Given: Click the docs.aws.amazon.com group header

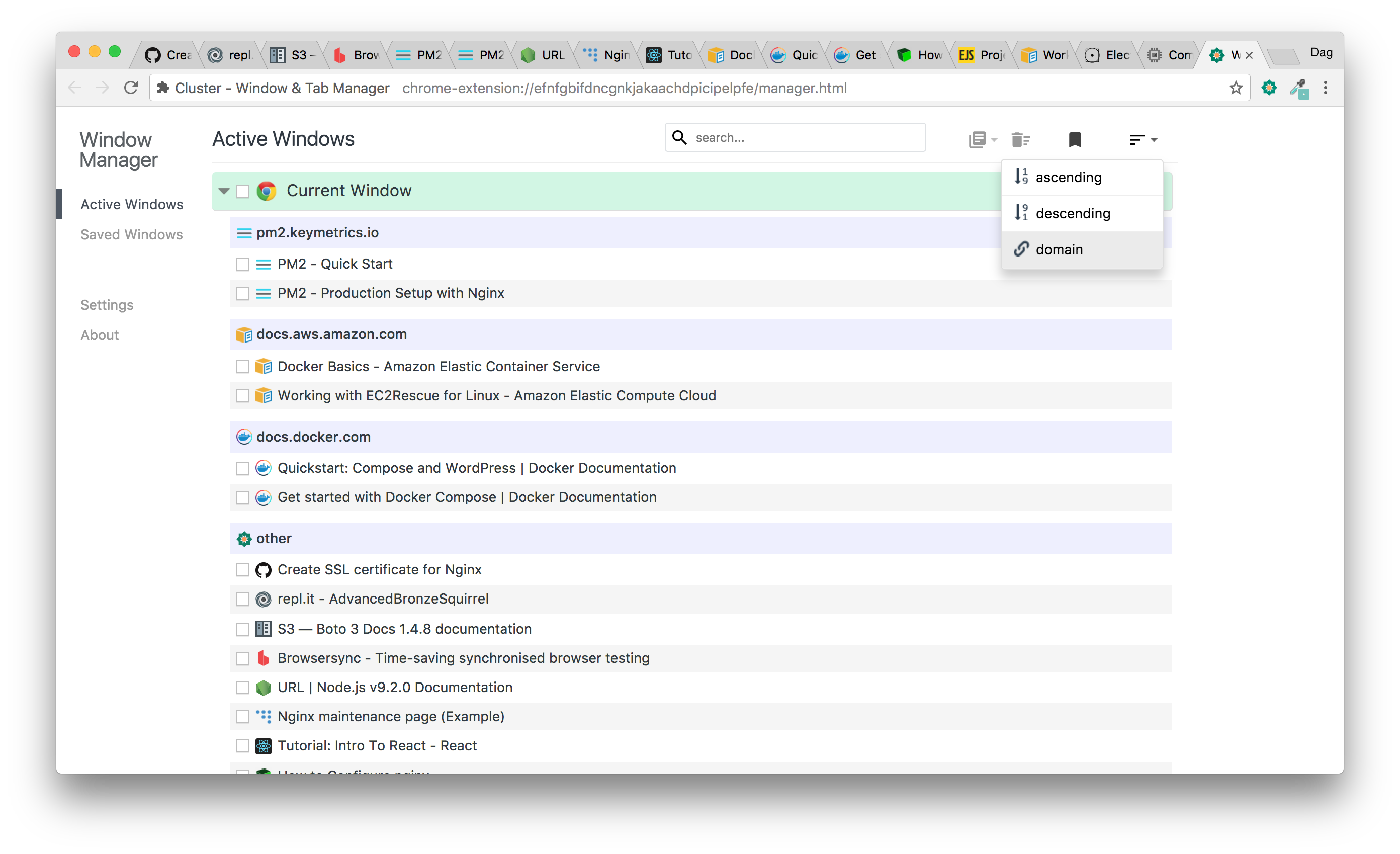Looking at the screenshot, I should click(701, 334).
